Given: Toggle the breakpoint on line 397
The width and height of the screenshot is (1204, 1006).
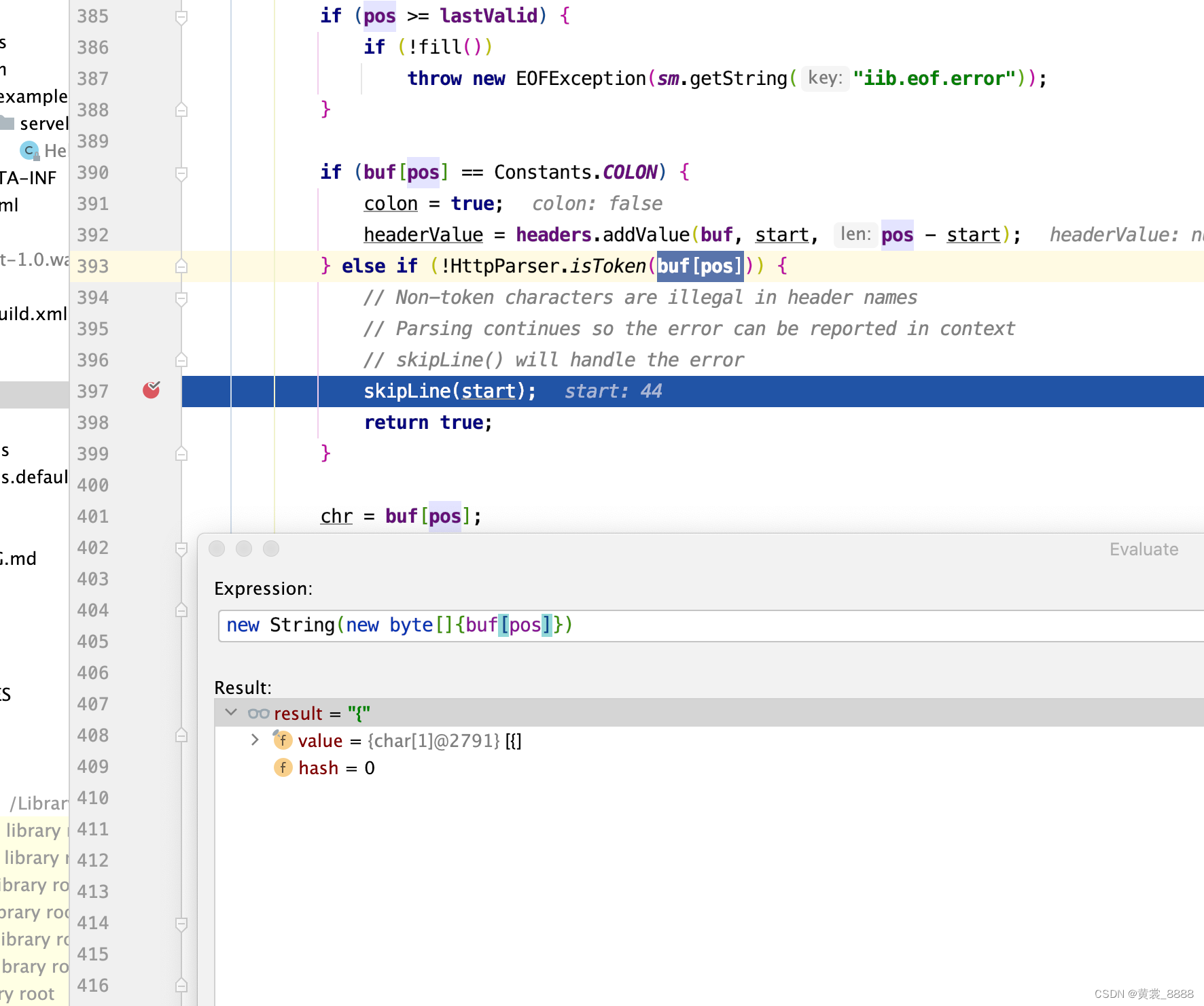Looking at the screenshot, I should coord(151,390).
